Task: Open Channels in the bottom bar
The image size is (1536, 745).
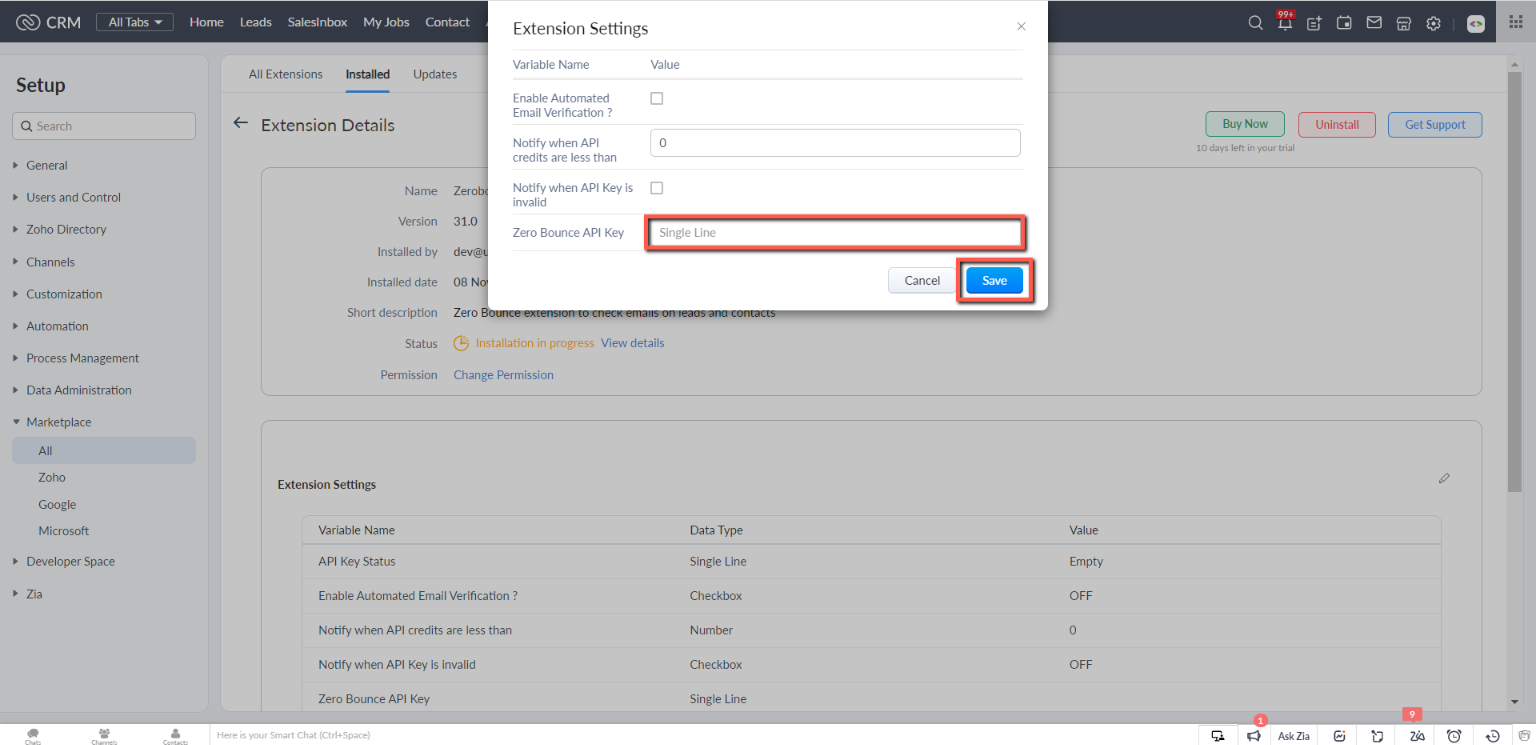Action: pos(104,736)
